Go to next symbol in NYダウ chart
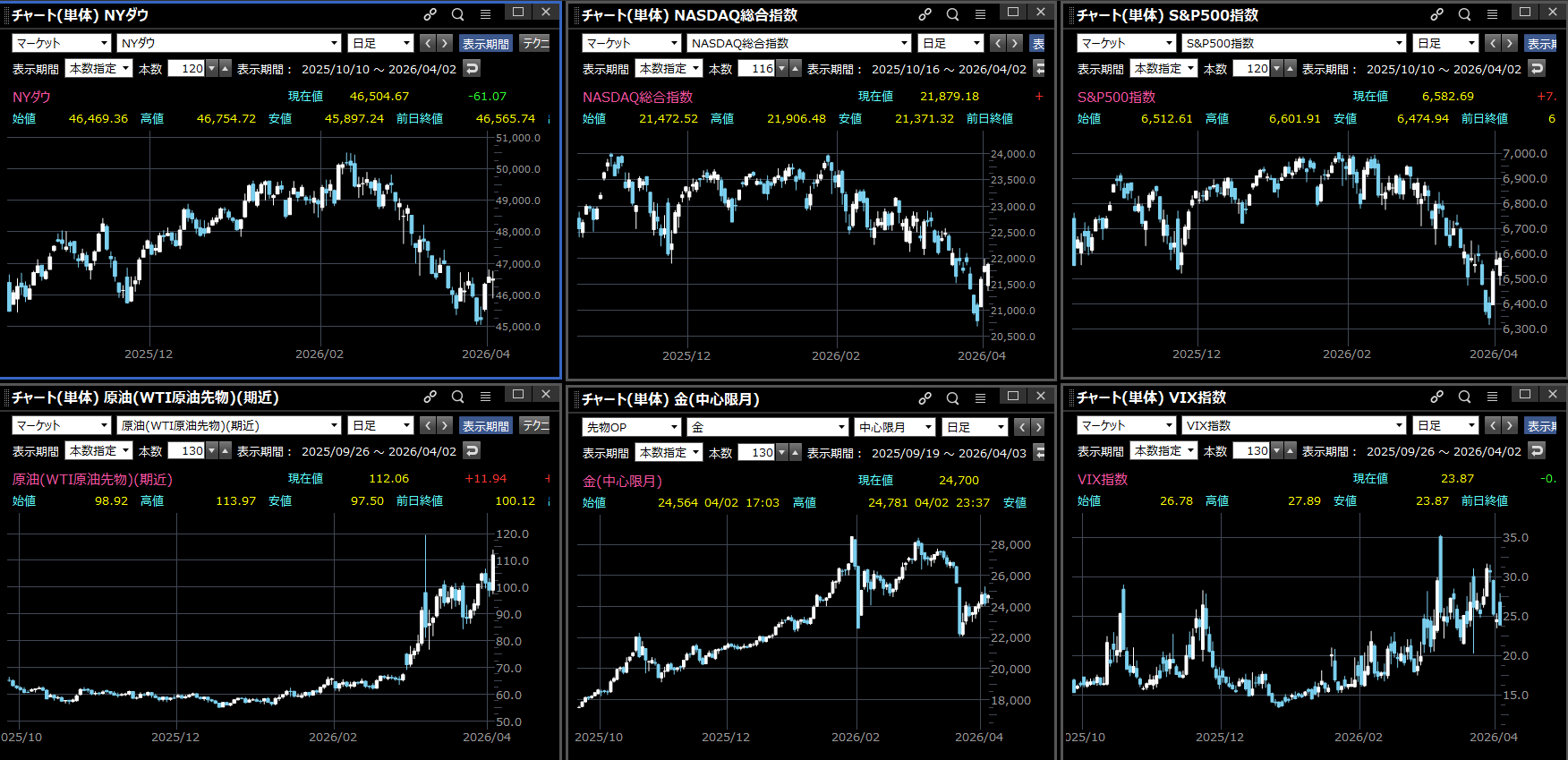 445,43
